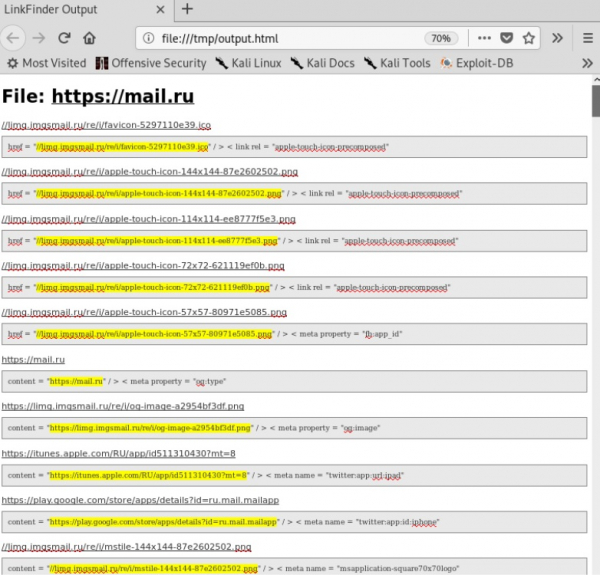Open page actions three-dots menu

pyautogui.click(x=484, y=38)
